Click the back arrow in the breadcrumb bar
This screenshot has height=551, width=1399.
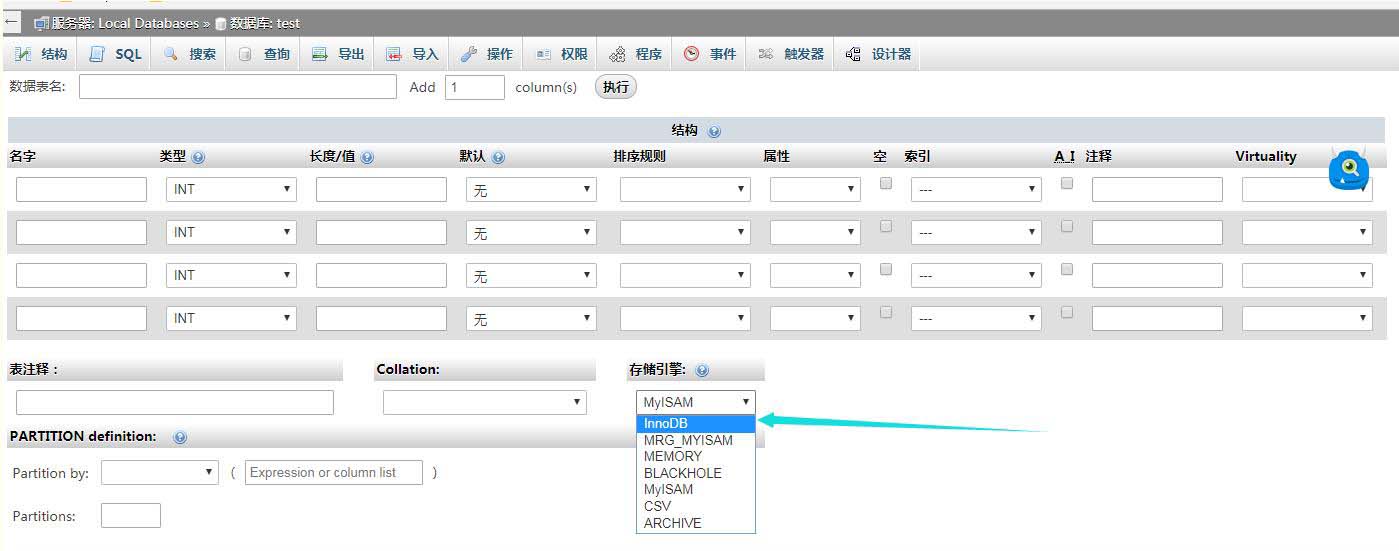(12, 21)
